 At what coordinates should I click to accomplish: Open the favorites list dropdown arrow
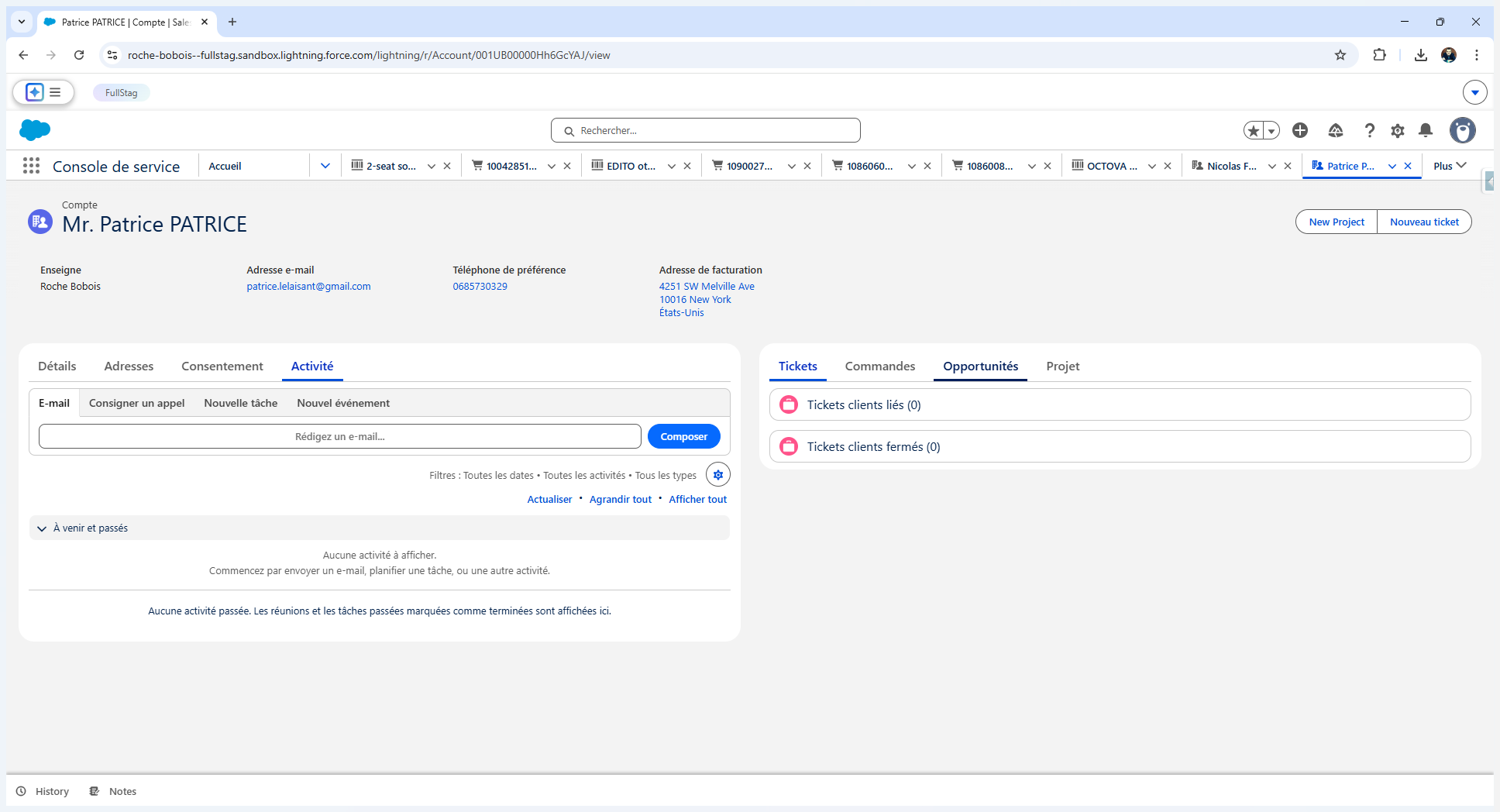click(x=1271, y=131)
